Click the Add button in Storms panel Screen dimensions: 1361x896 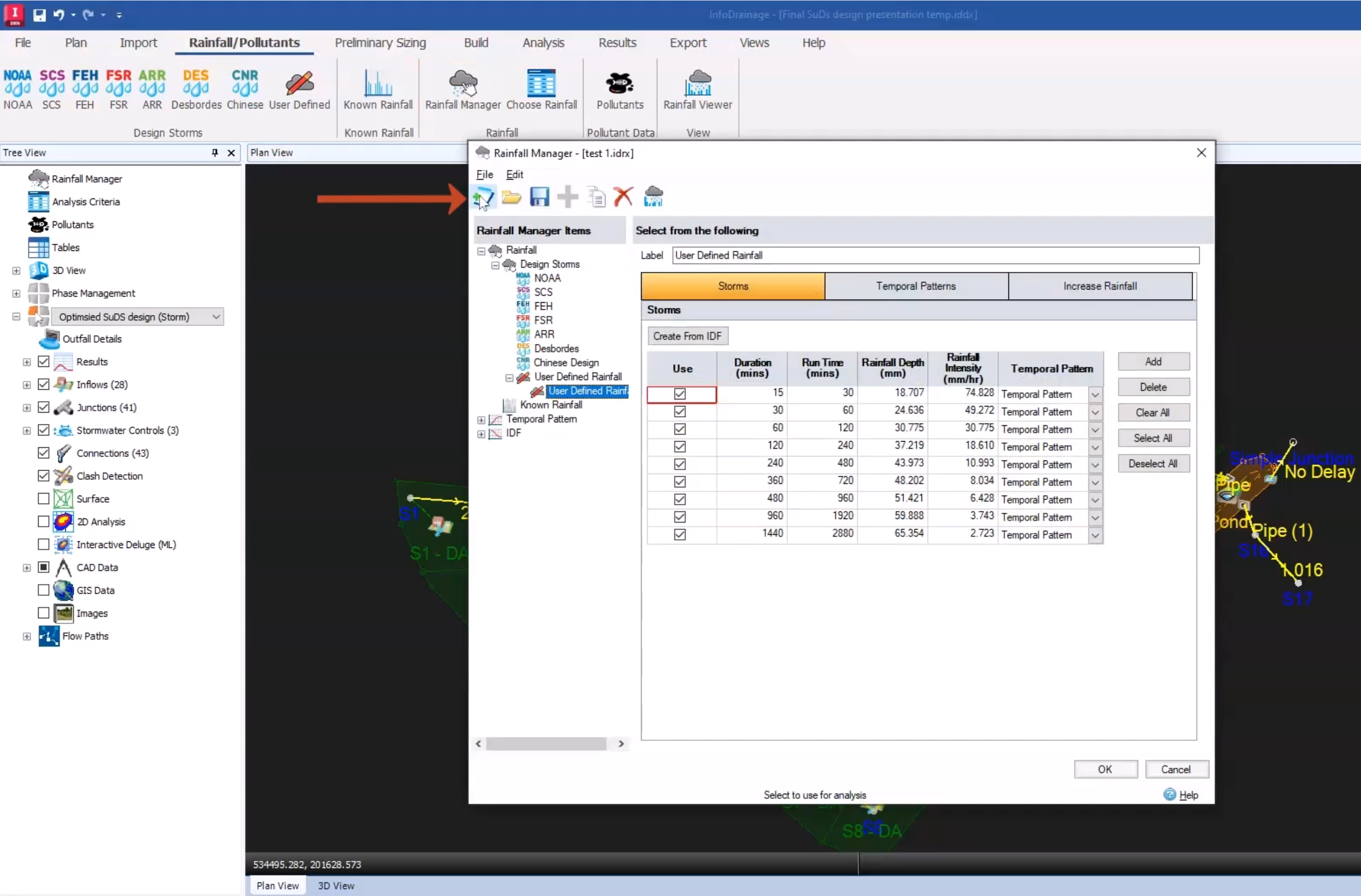pos(1153,361)
